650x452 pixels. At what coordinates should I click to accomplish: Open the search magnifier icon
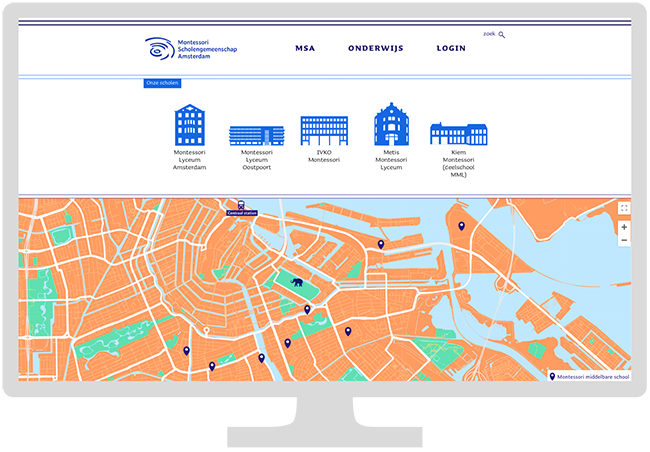click(502, 35)
